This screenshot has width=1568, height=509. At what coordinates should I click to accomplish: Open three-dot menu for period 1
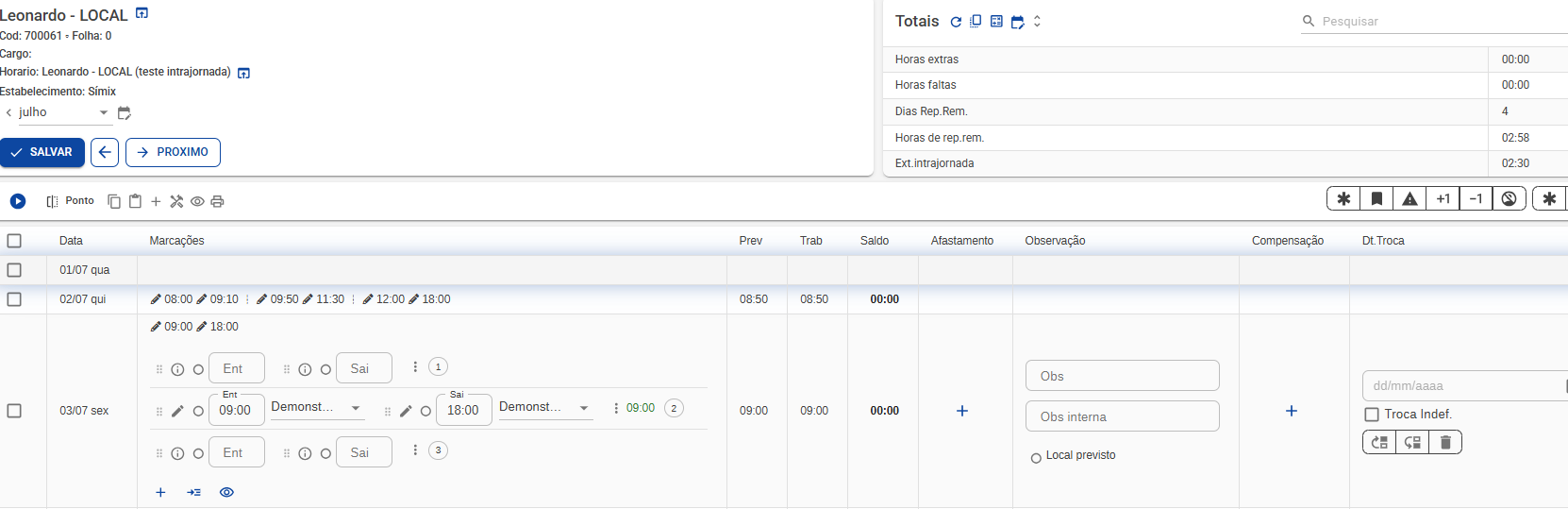point(415,366)
